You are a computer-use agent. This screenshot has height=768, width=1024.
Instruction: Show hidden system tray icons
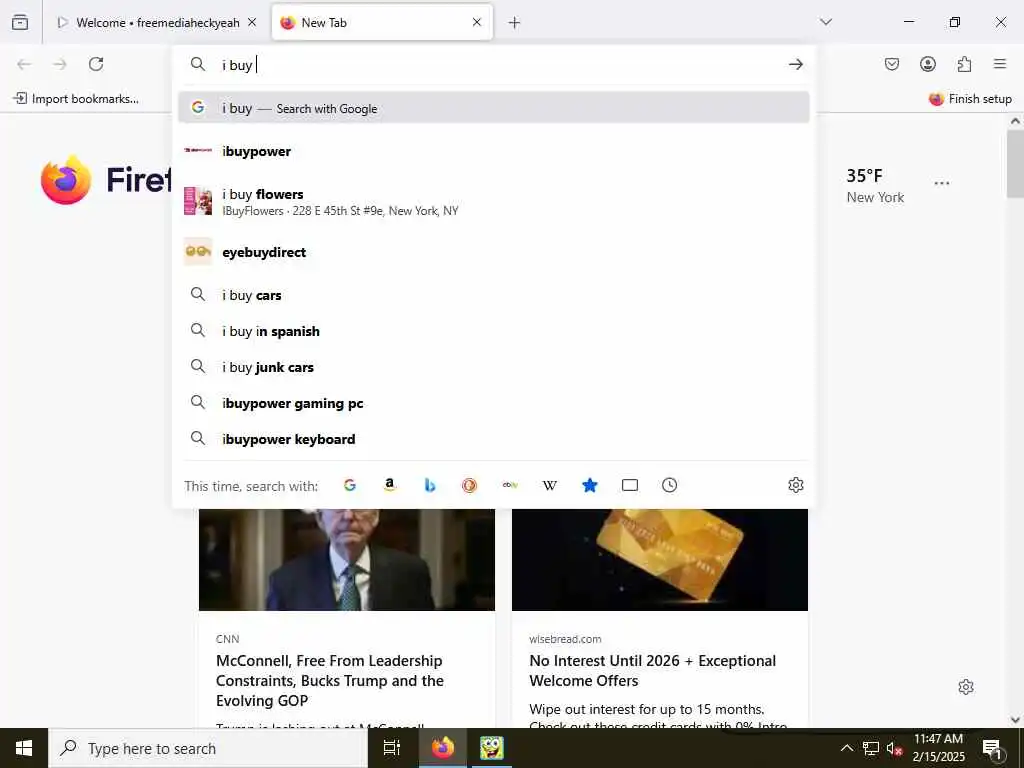[846, 748]
